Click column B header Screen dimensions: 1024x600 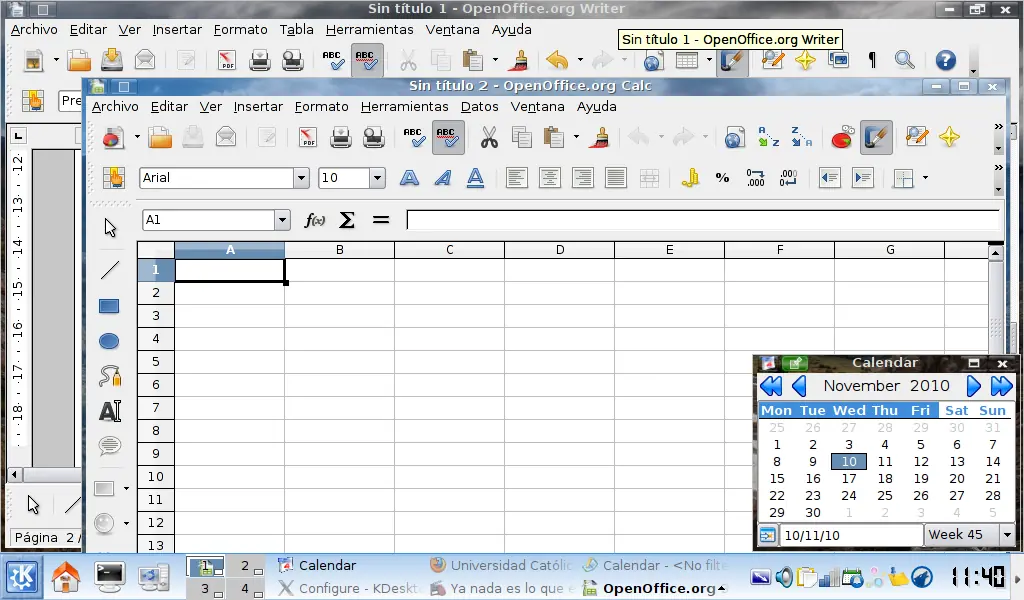pyautogui.click(x=340, y=250)
